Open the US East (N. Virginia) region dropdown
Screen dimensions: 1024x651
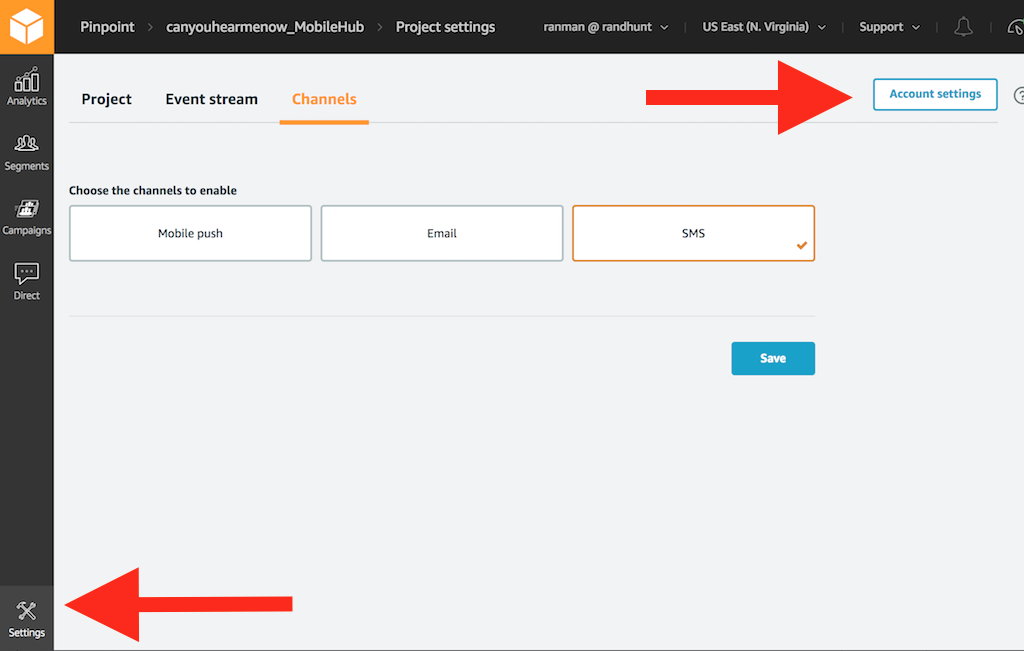(763, 27)
